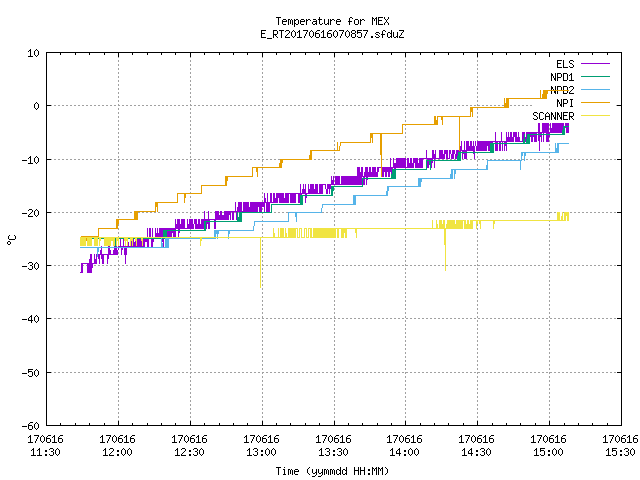Click the y-axis label -60
Image resolution: width=640 pixels, height=480 pixels.
point(31,426)
